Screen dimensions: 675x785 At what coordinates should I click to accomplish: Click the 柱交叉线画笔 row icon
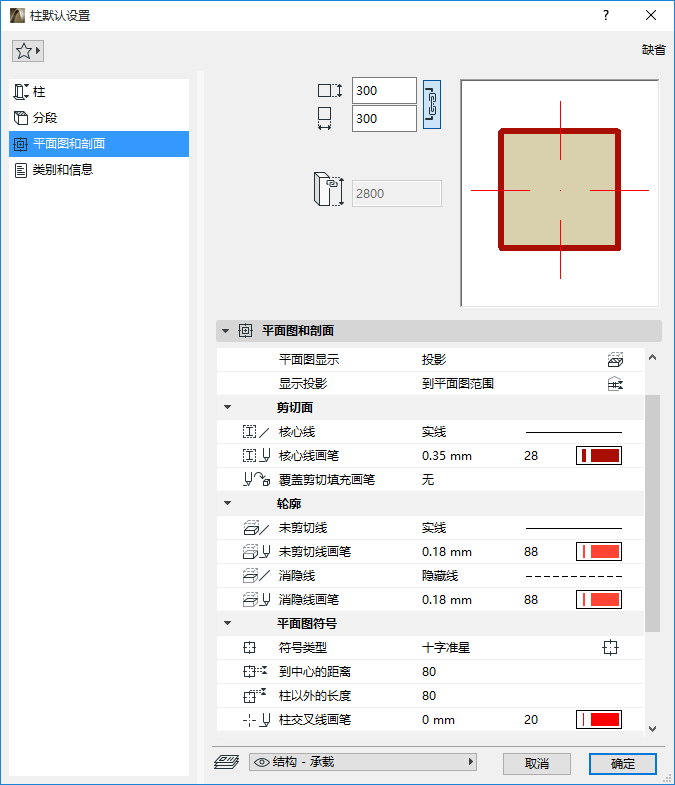(x=256, y=720)
